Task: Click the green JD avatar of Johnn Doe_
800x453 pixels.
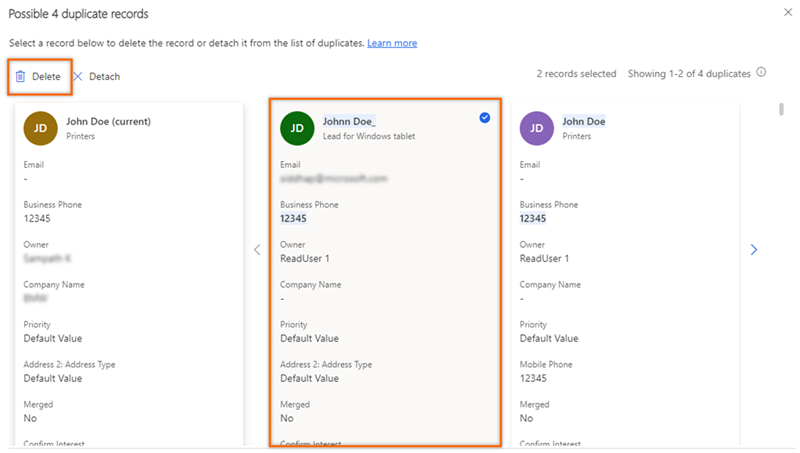Action: click(297, 129)
